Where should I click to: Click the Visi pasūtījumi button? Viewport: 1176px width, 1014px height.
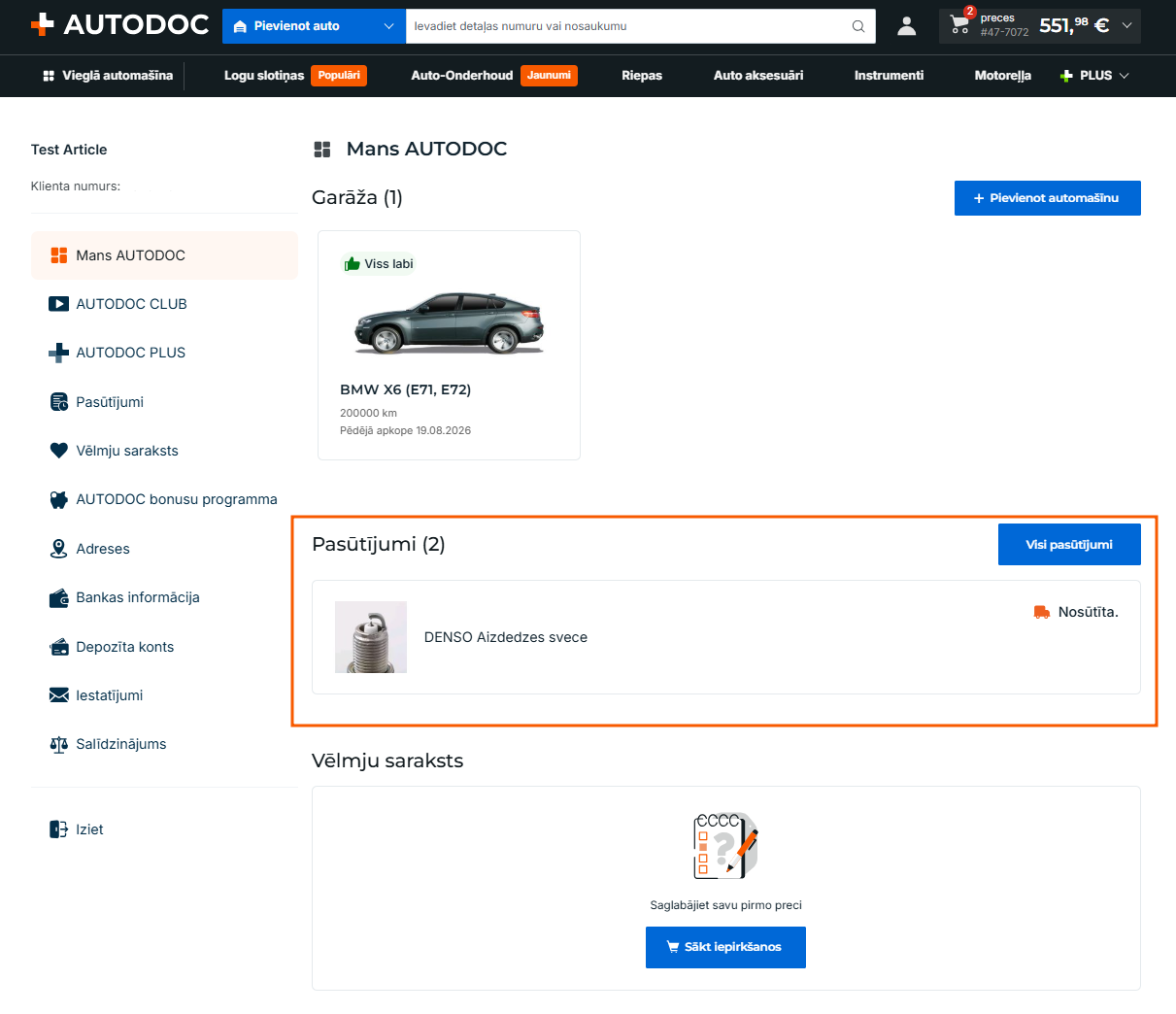pos(1069,545)
